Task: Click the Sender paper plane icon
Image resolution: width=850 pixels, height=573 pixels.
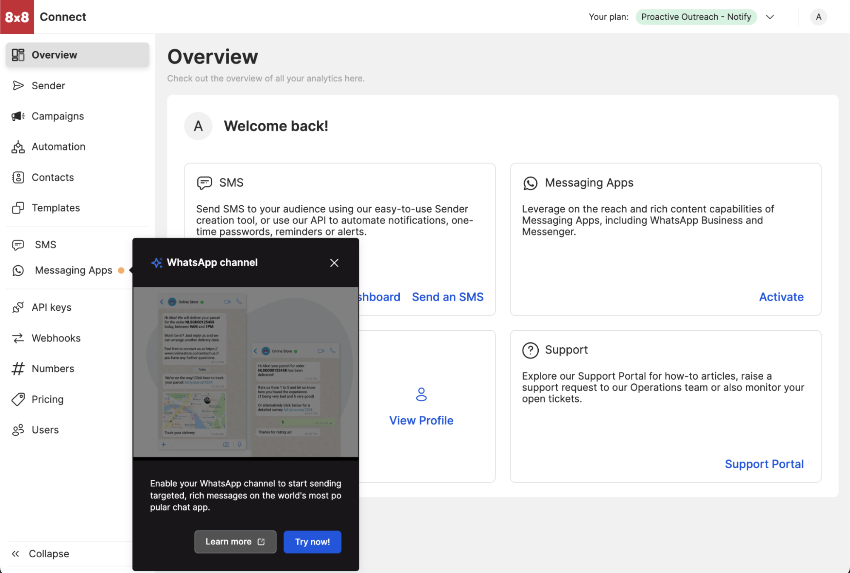Action: tap(18, 86)
